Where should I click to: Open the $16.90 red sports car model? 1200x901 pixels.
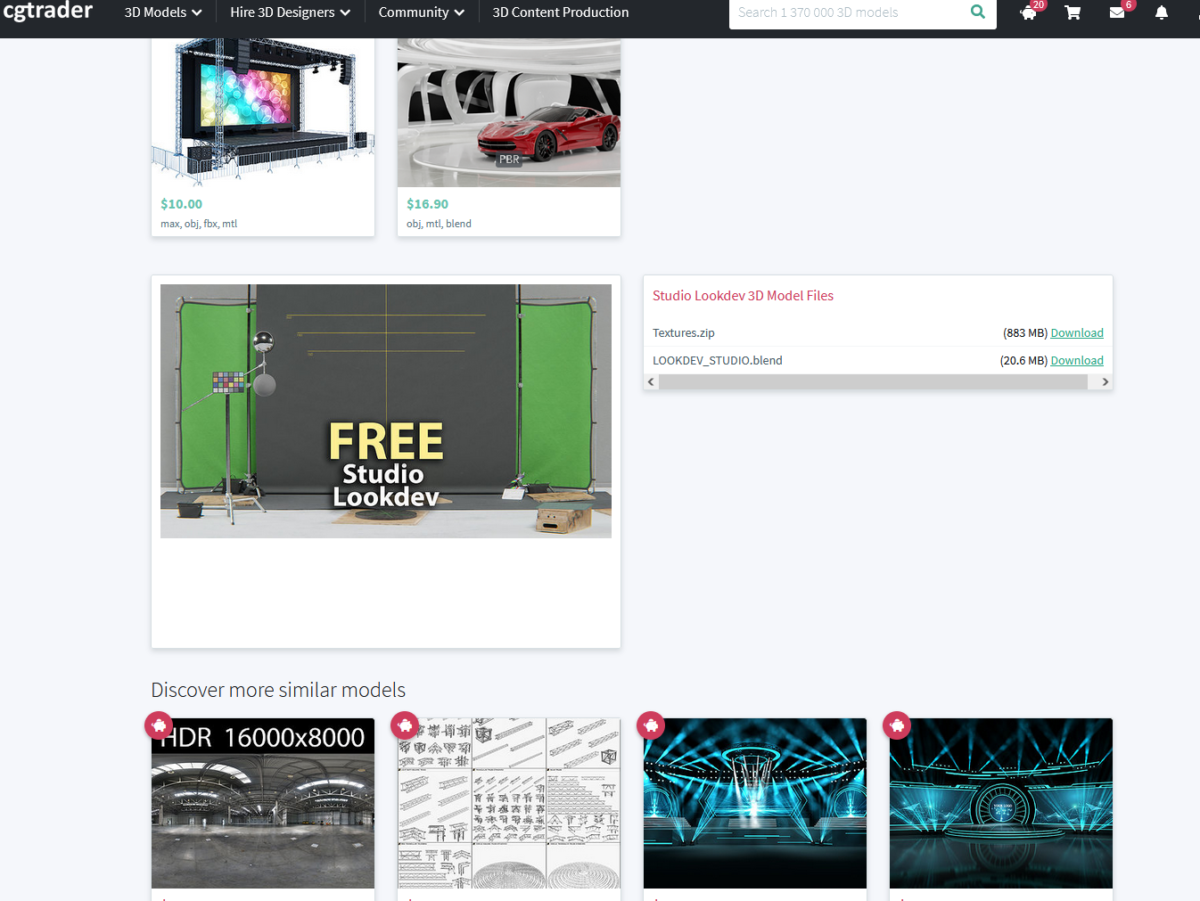coord(509,110)
